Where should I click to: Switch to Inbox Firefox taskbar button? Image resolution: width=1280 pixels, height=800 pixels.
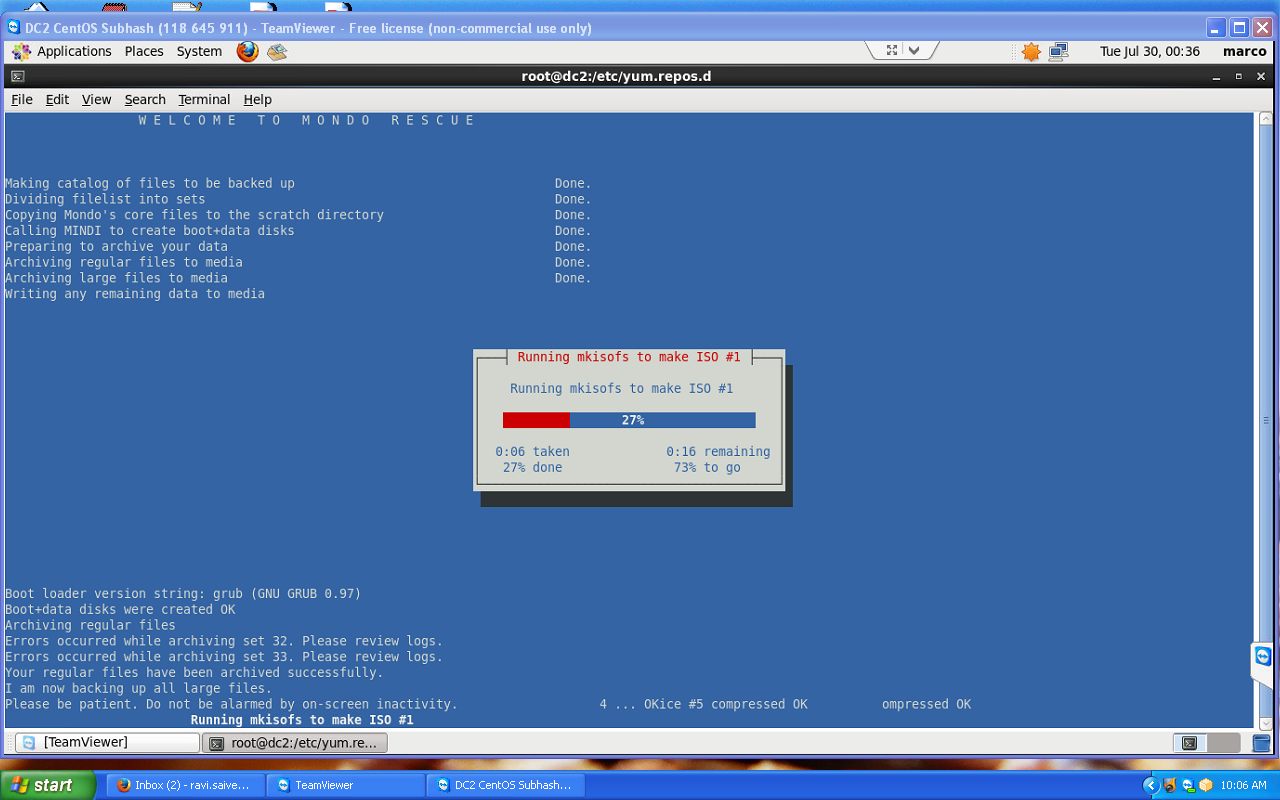tap(183, 785)
